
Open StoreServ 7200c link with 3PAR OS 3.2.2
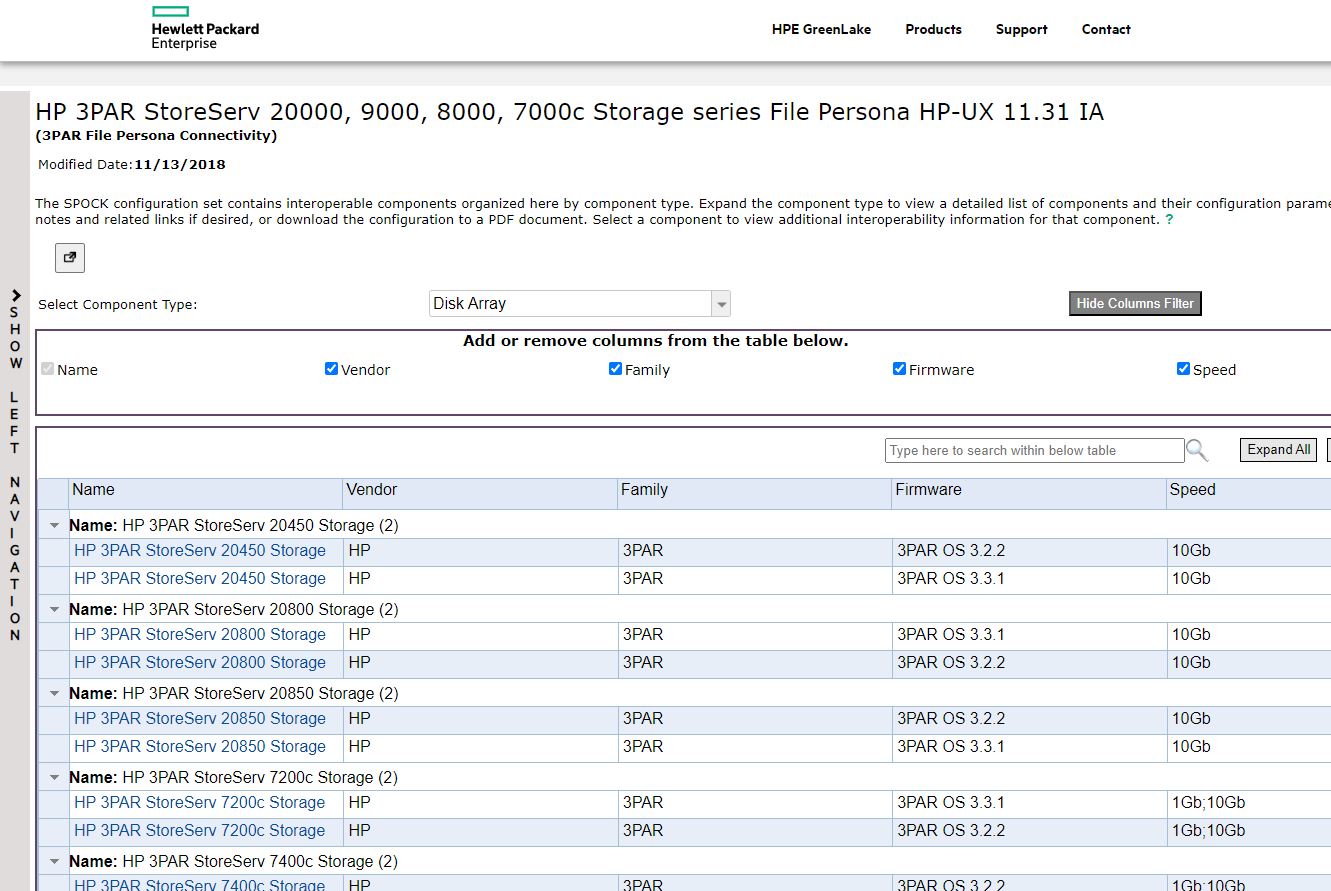(200, 831)
